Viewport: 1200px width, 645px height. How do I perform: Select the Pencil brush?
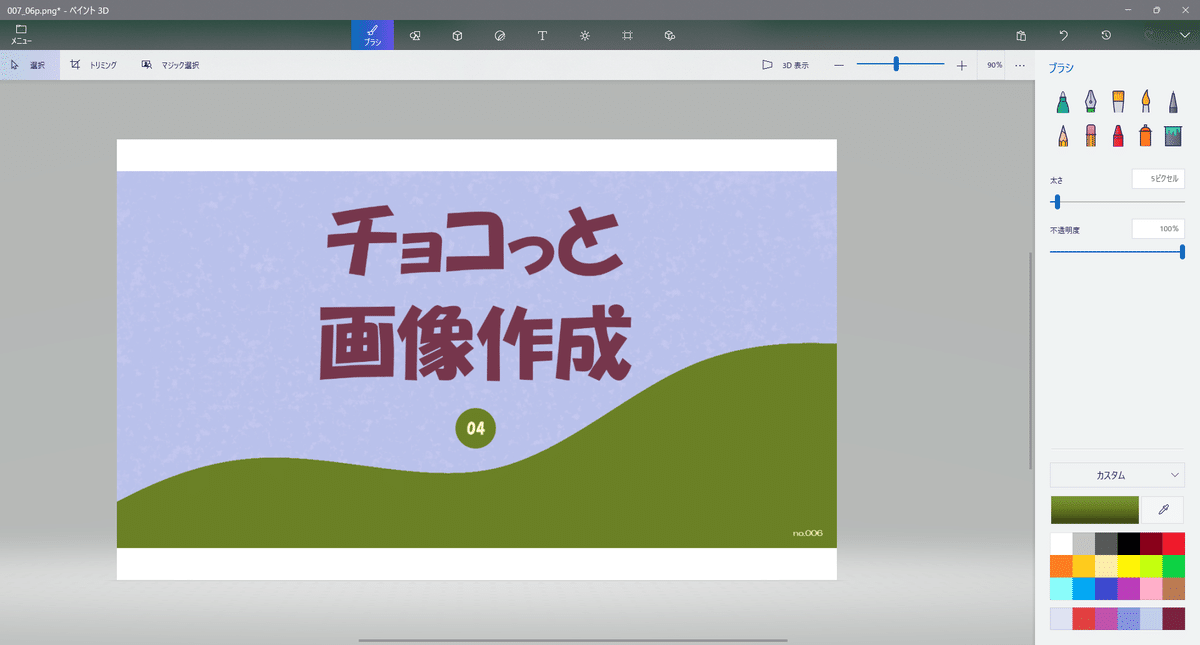coord(1063,135)
